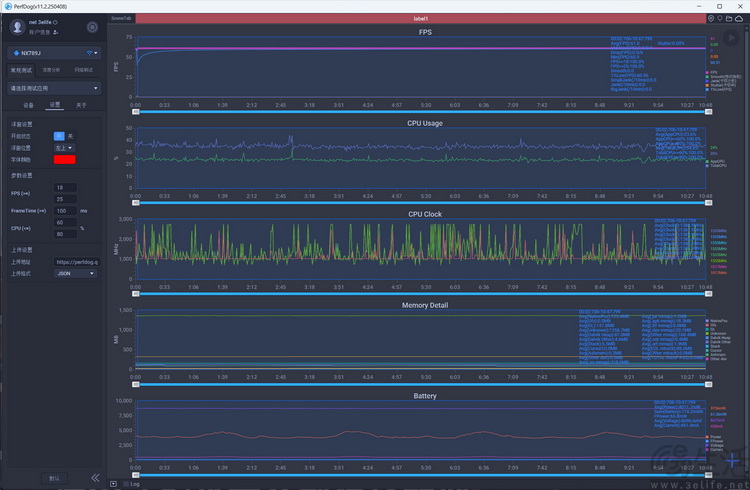
Task: Toggle the Log checkbox
Action: tap(126, 484)
